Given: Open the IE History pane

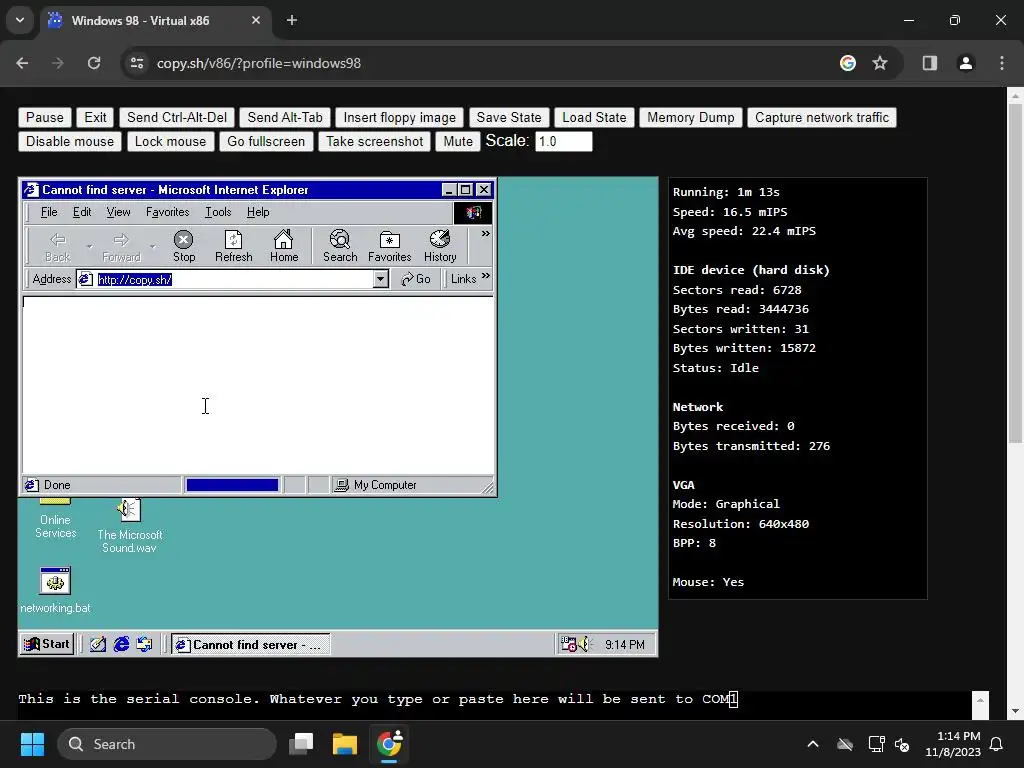Looking at the screenshot, I should click(440, 246).
